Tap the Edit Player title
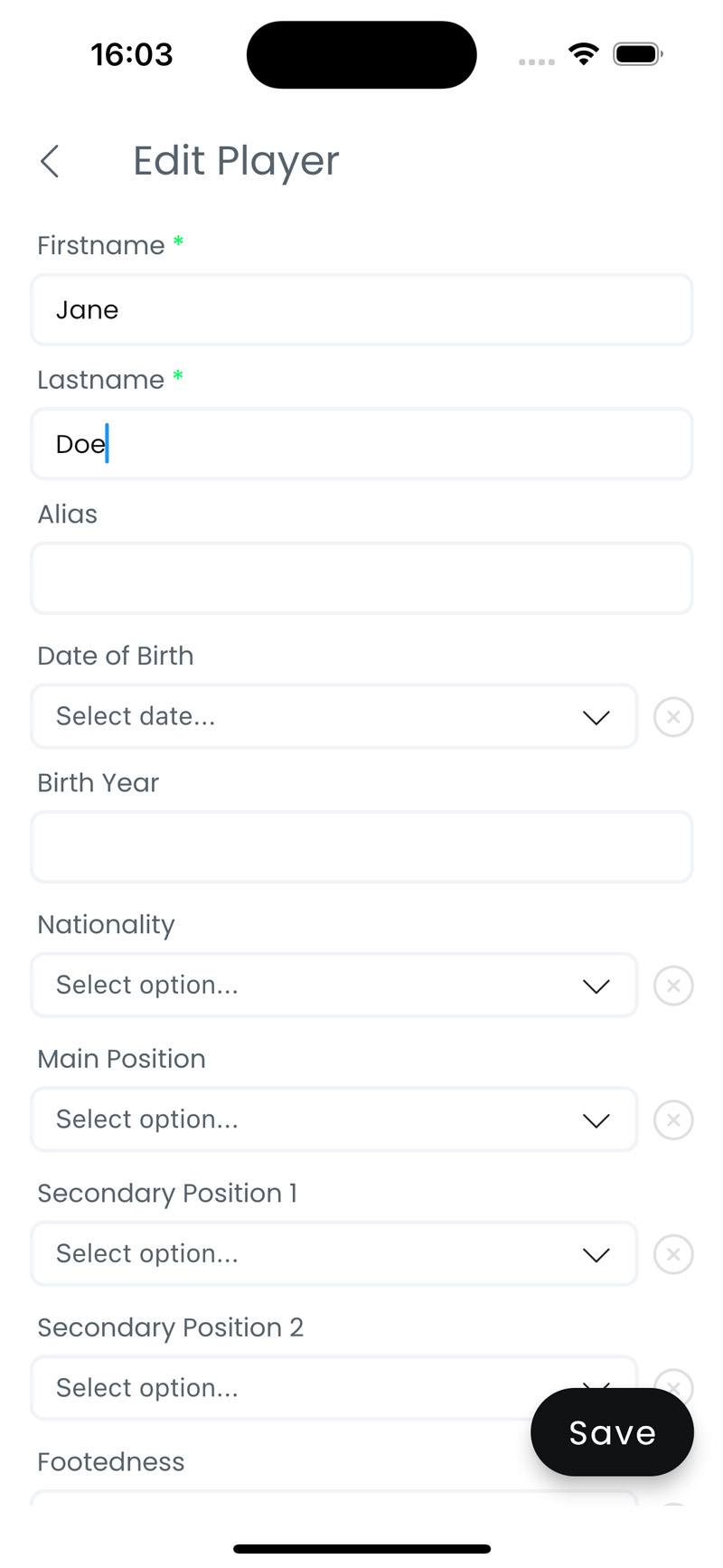The height and width of the screenshot is (1568, 723). tap(236, 162)
